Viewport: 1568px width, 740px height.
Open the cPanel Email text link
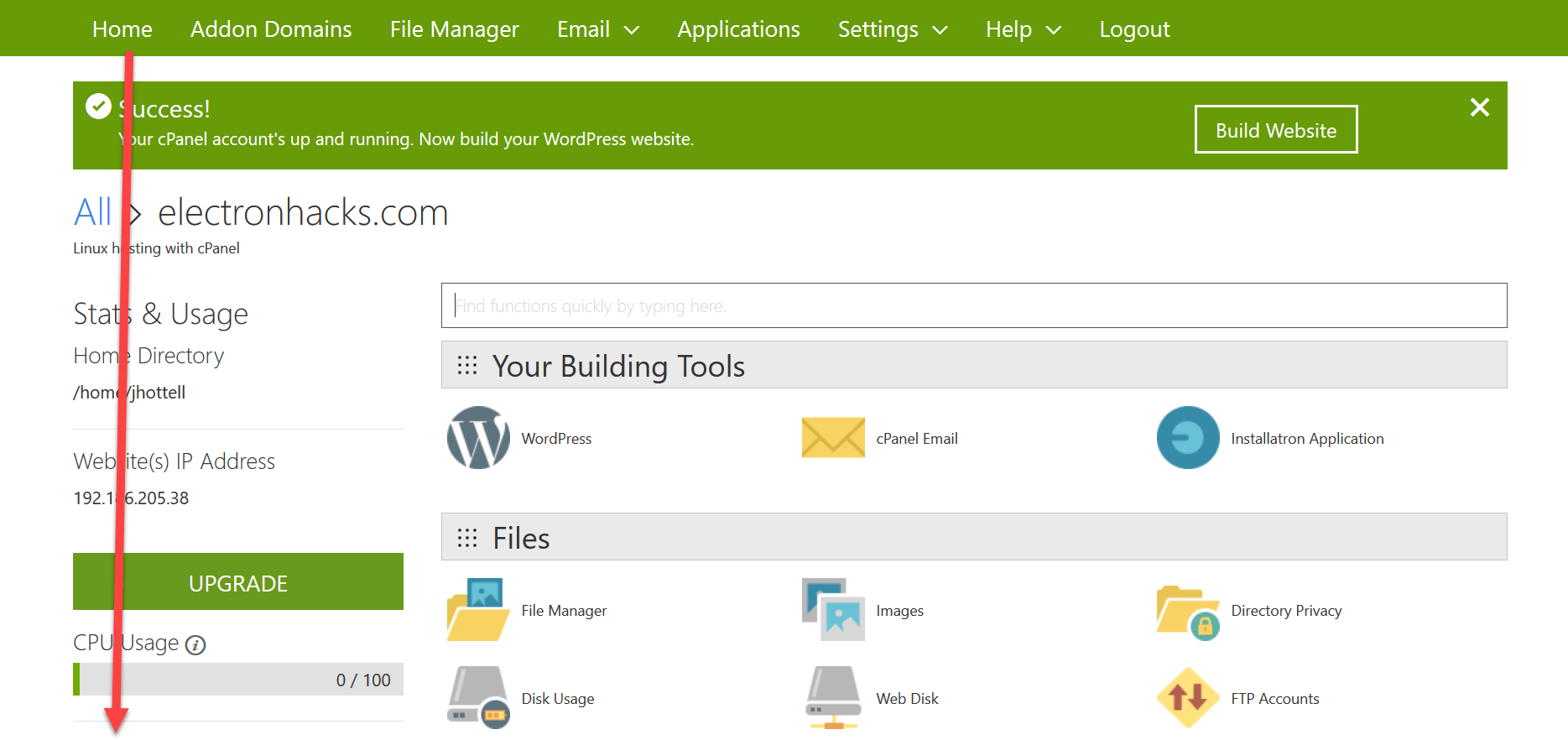917,439
